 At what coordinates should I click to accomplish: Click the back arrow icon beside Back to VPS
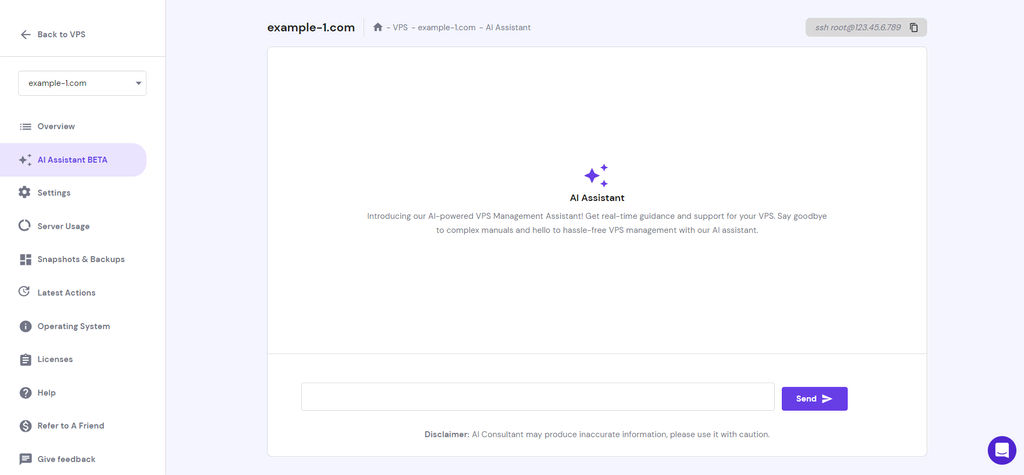(25, 35)
